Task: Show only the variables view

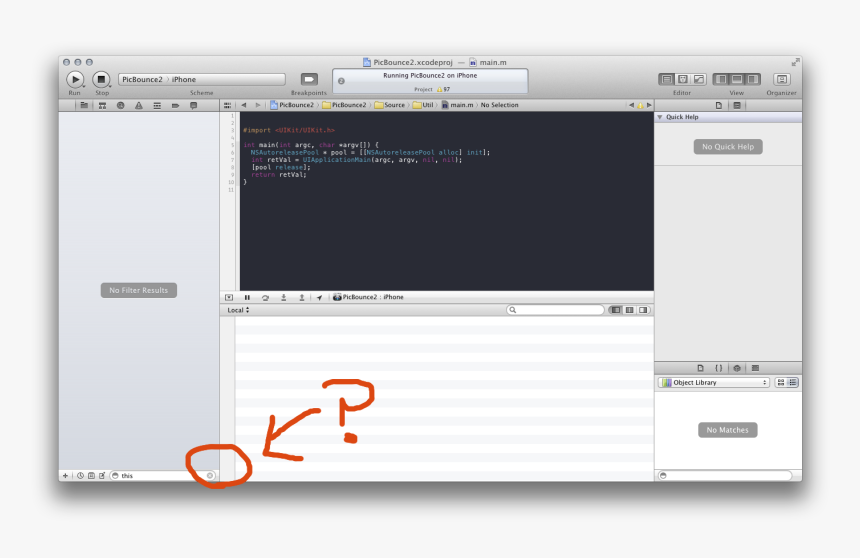Action: tap(616, 310)
